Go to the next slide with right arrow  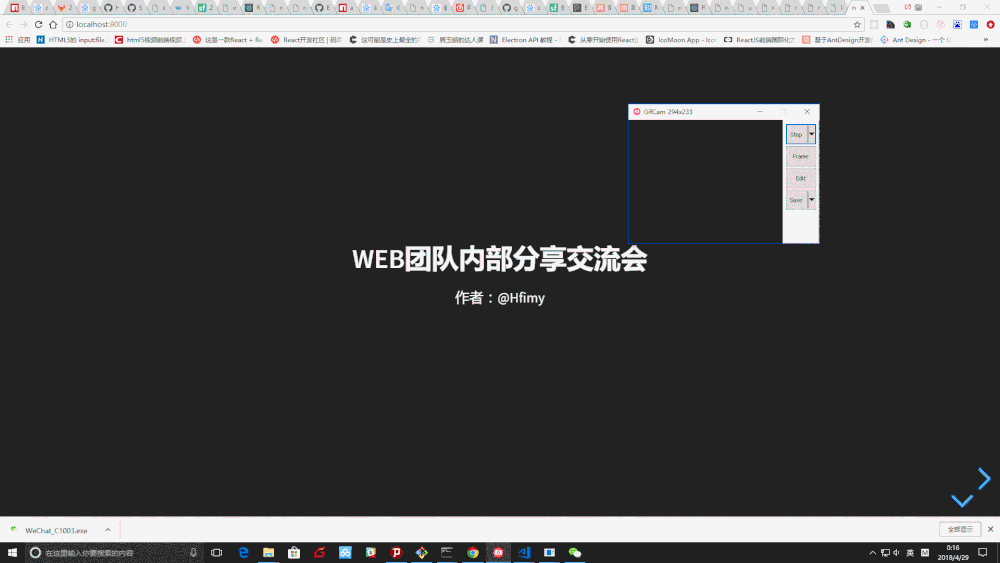point(984,479)
